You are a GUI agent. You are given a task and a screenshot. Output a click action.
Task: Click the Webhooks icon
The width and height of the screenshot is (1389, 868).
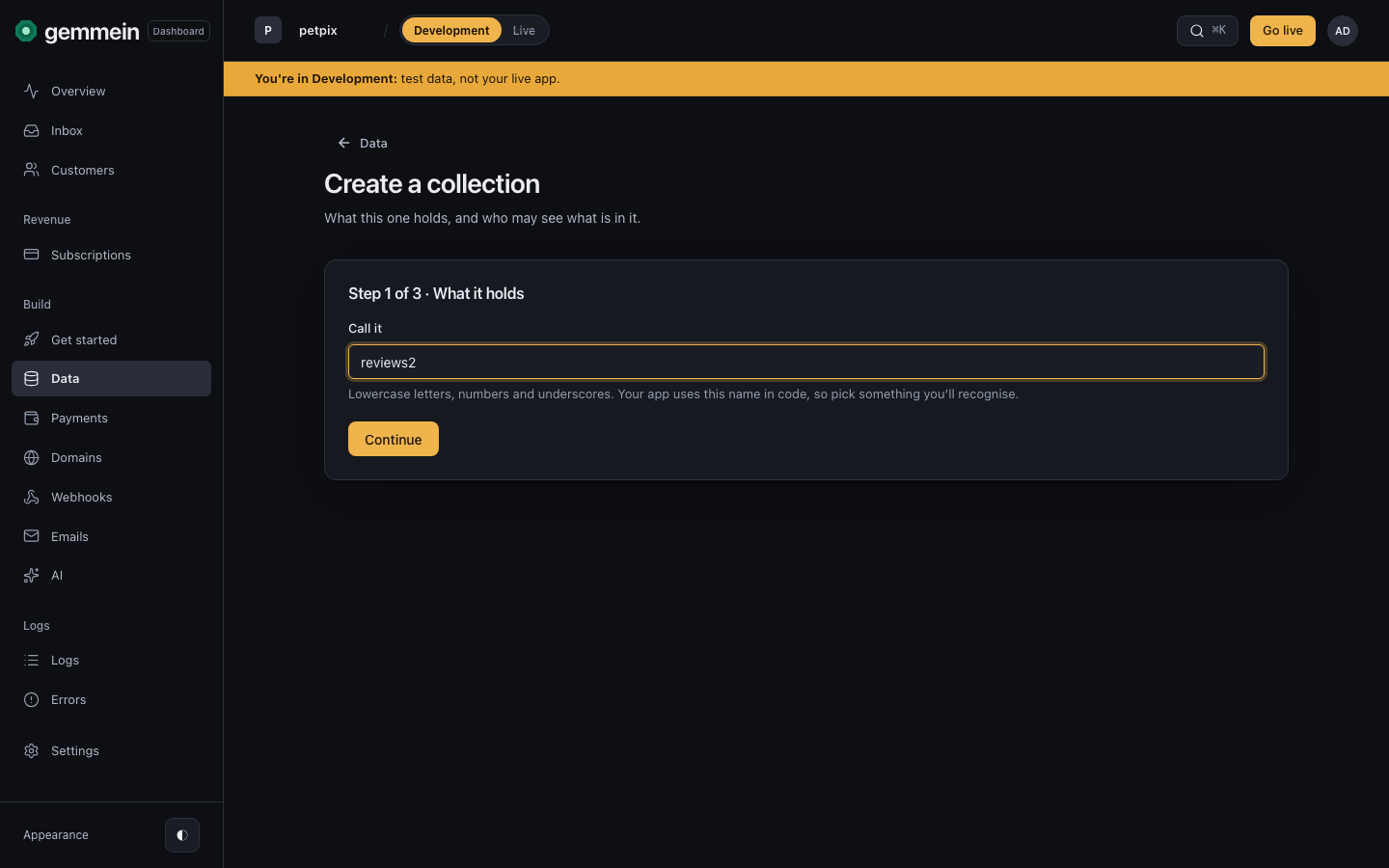(32, 497)
